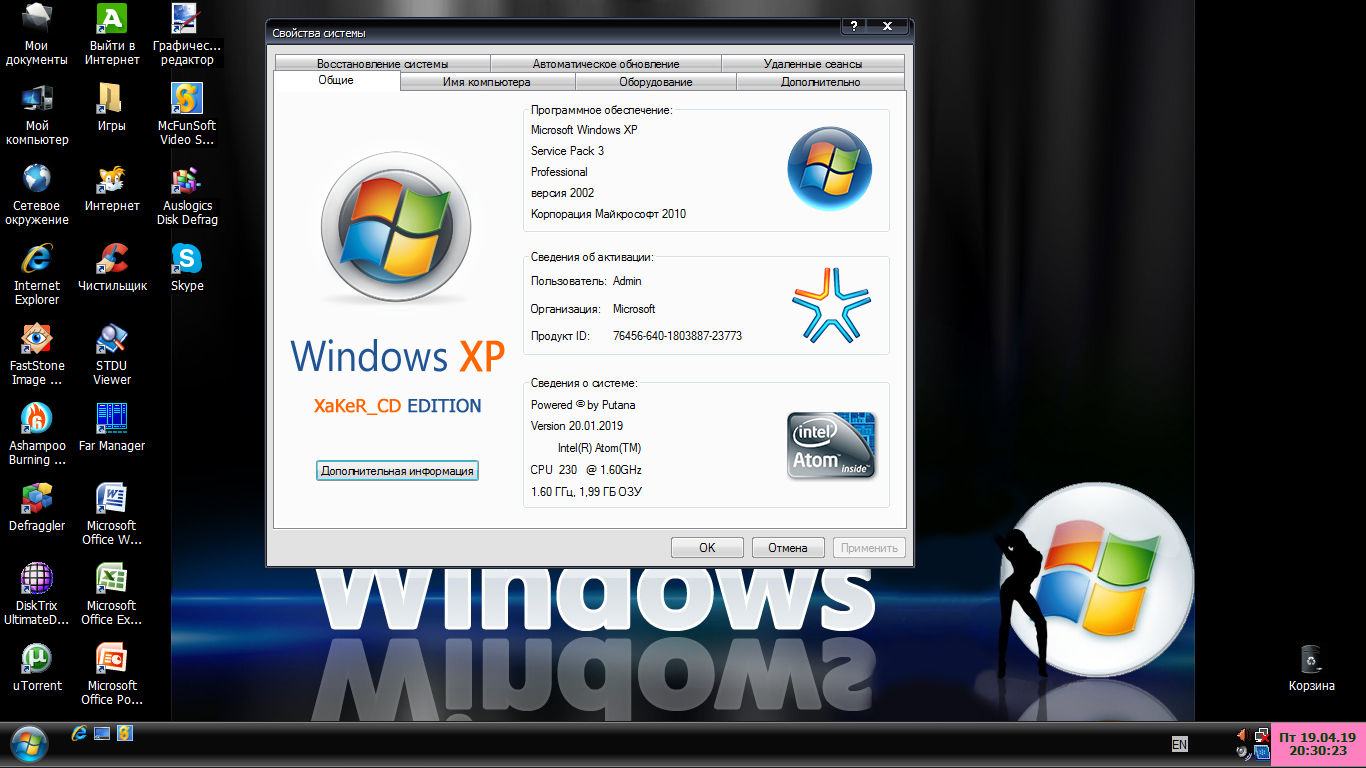This screenshot has width=1366, height=768.
Task: Select the McFunSoft Video shortcut
Action: tap(187, 115)
